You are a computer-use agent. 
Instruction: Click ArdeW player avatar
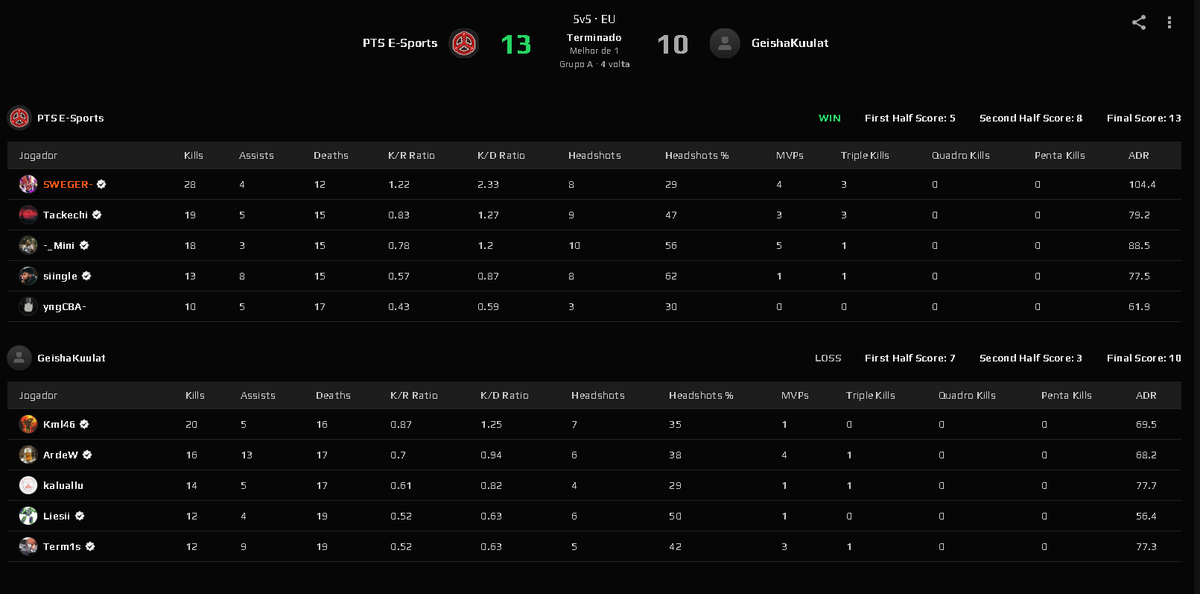(28, 455)
